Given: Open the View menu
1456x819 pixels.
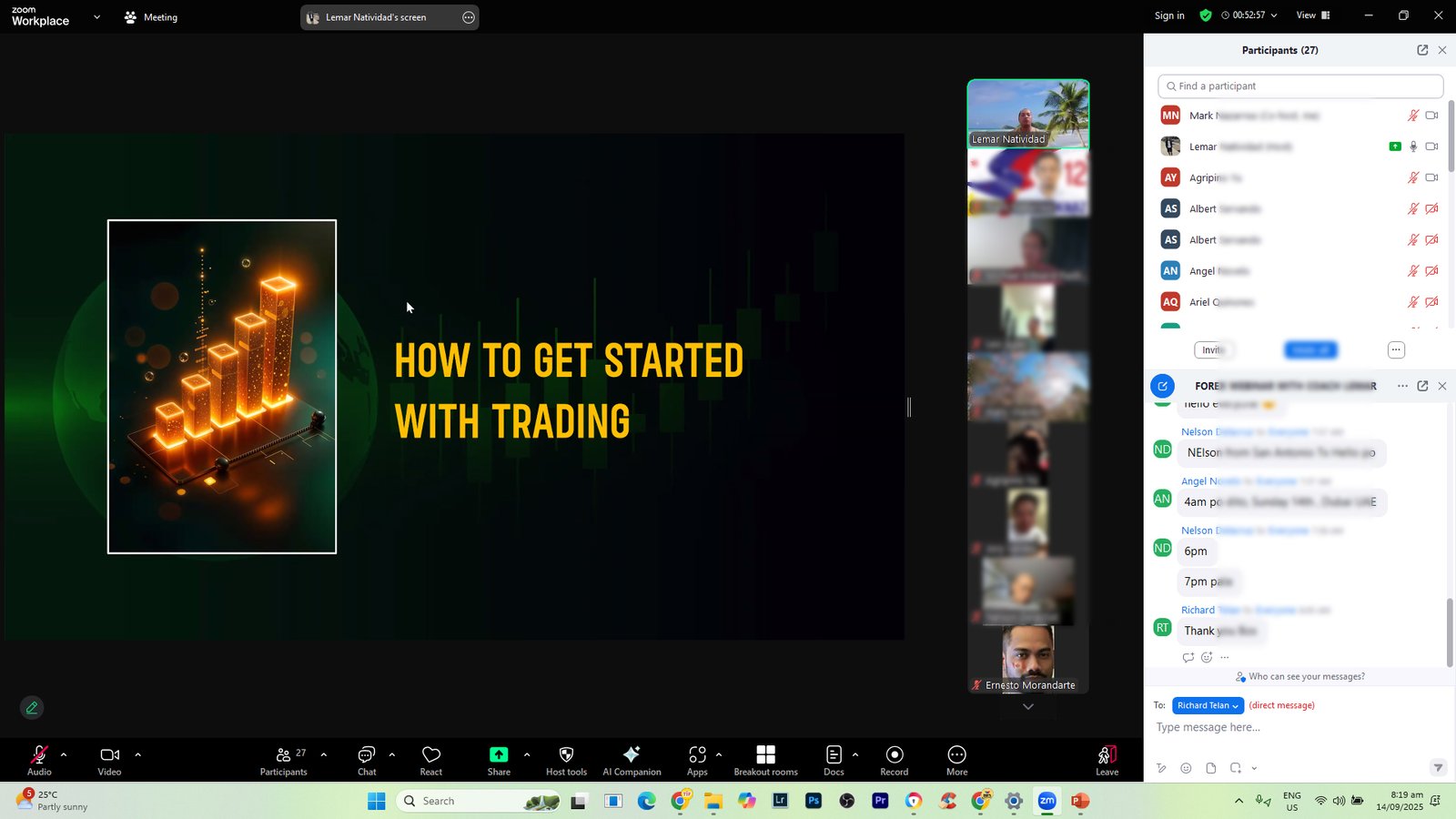Looking at the screenshot, I should 1312,15.
